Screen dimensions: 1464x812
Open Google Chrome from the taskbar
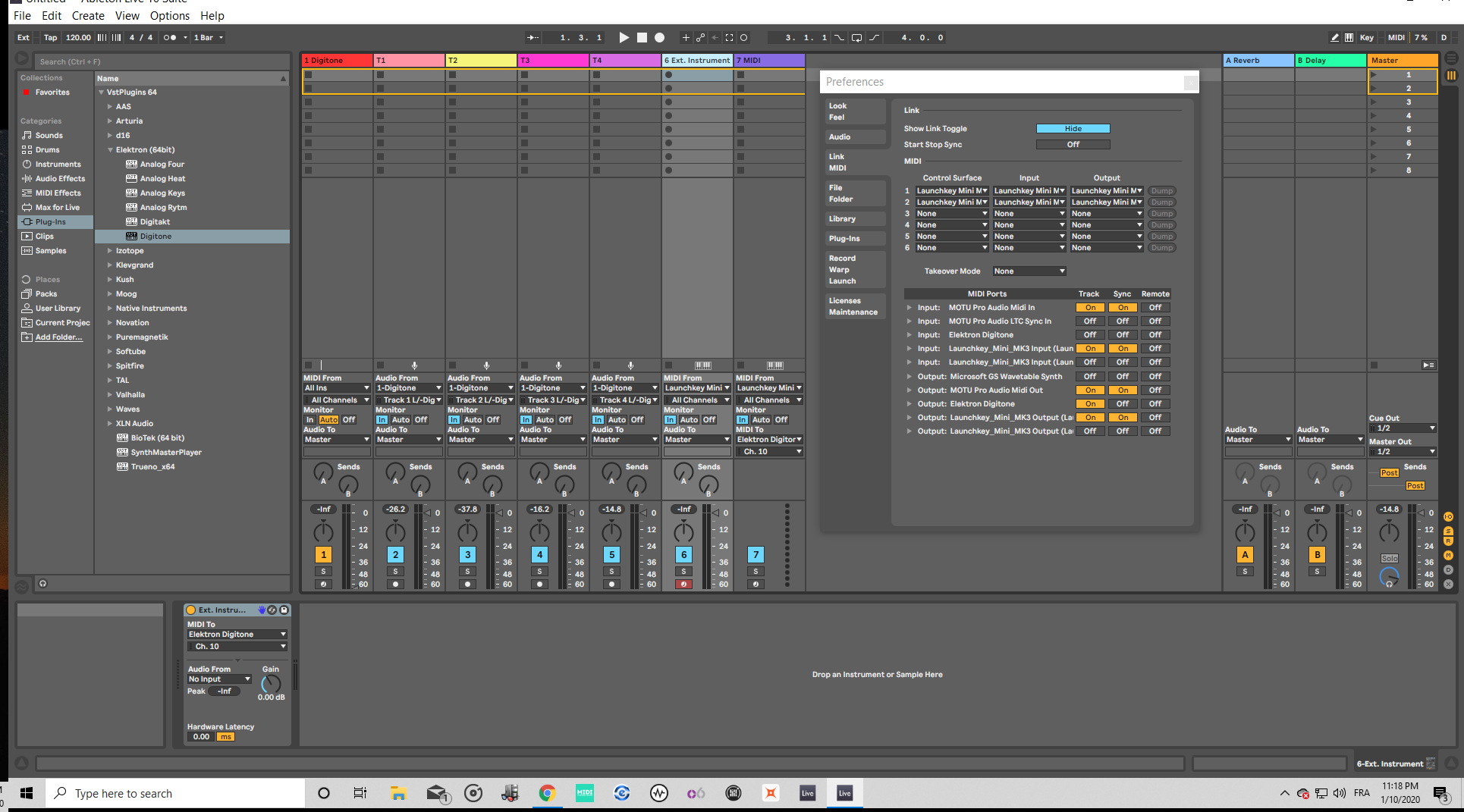click(547, 793)
